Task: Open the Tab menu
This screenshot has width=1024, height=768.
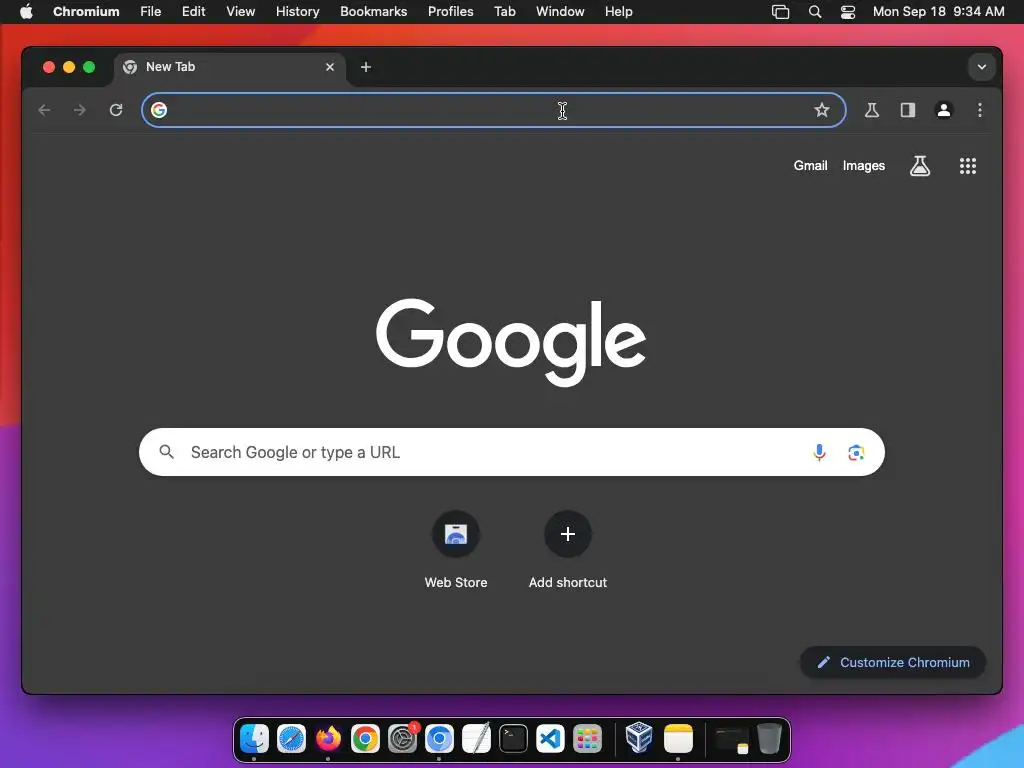Action: (505, 11)
